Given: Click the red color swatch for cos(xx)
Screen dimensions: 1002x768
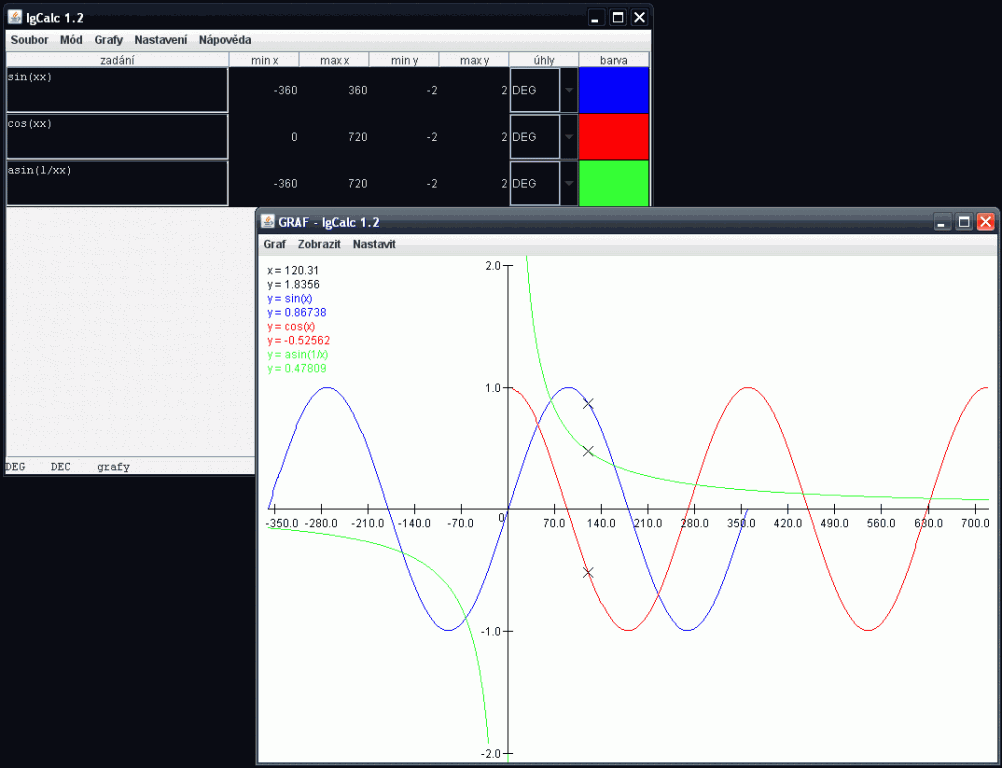Looking at the screenshot, I should tap(614, 137).
